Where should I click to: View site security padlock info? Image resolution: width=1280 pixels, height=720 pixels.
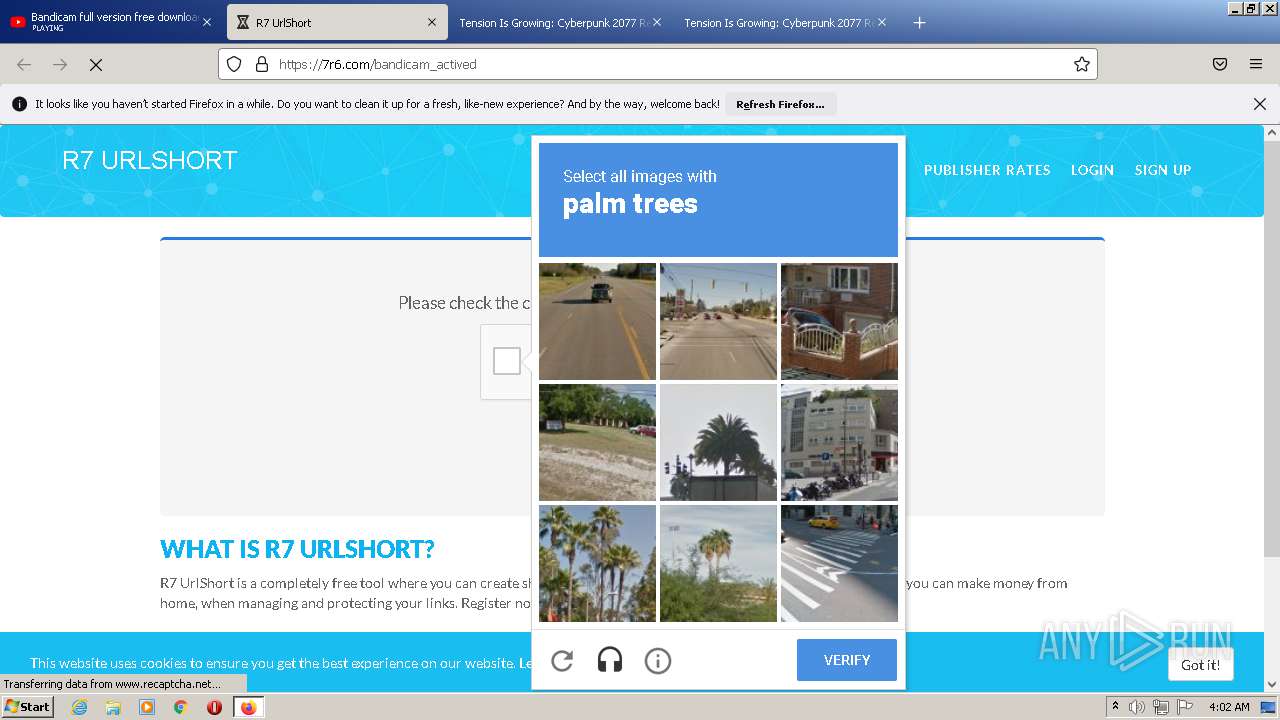[262, 64]
